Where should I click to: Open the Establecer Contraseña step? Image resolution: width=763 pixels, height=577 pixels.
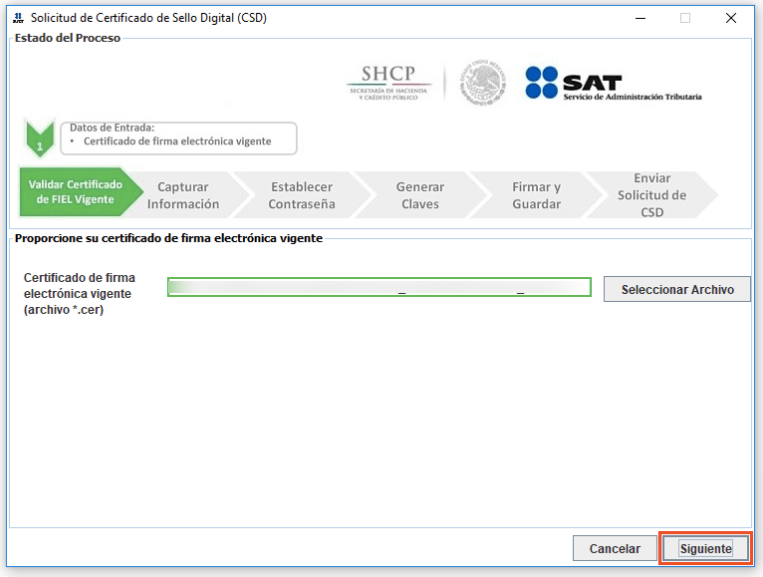pyautogui.click(x=301, y=195)
